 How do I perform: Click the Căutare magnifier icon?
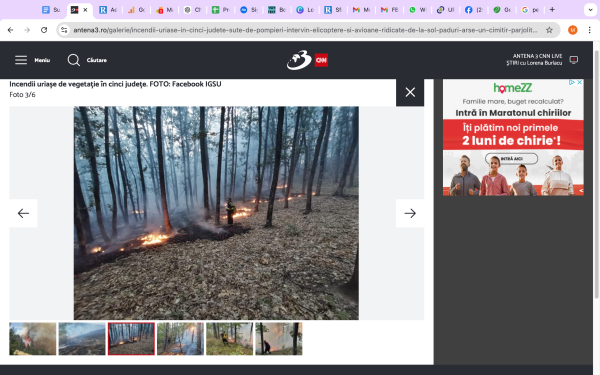[x=73, y=60]
